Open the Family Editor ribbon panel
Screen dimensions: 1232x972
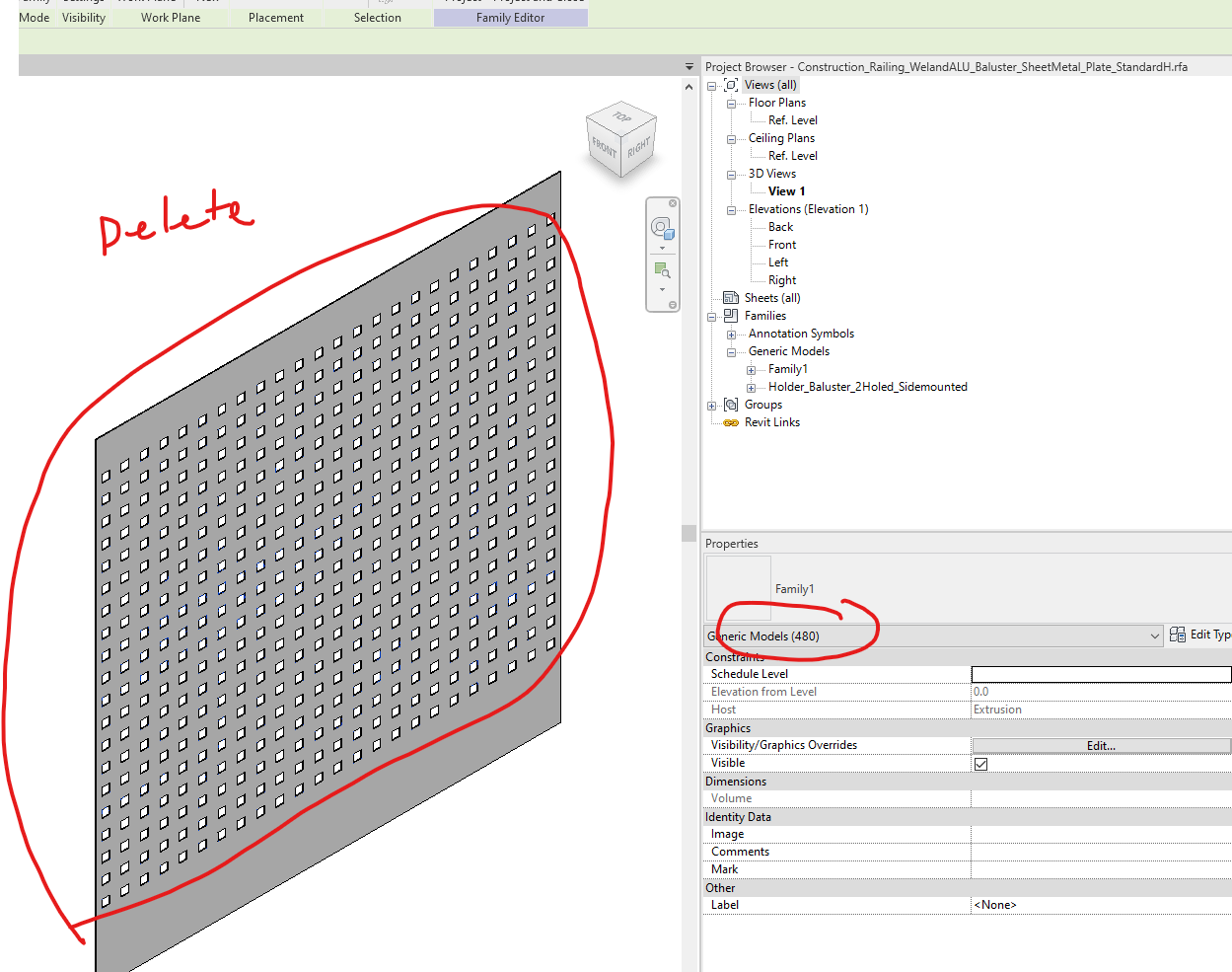click(511, 18)
